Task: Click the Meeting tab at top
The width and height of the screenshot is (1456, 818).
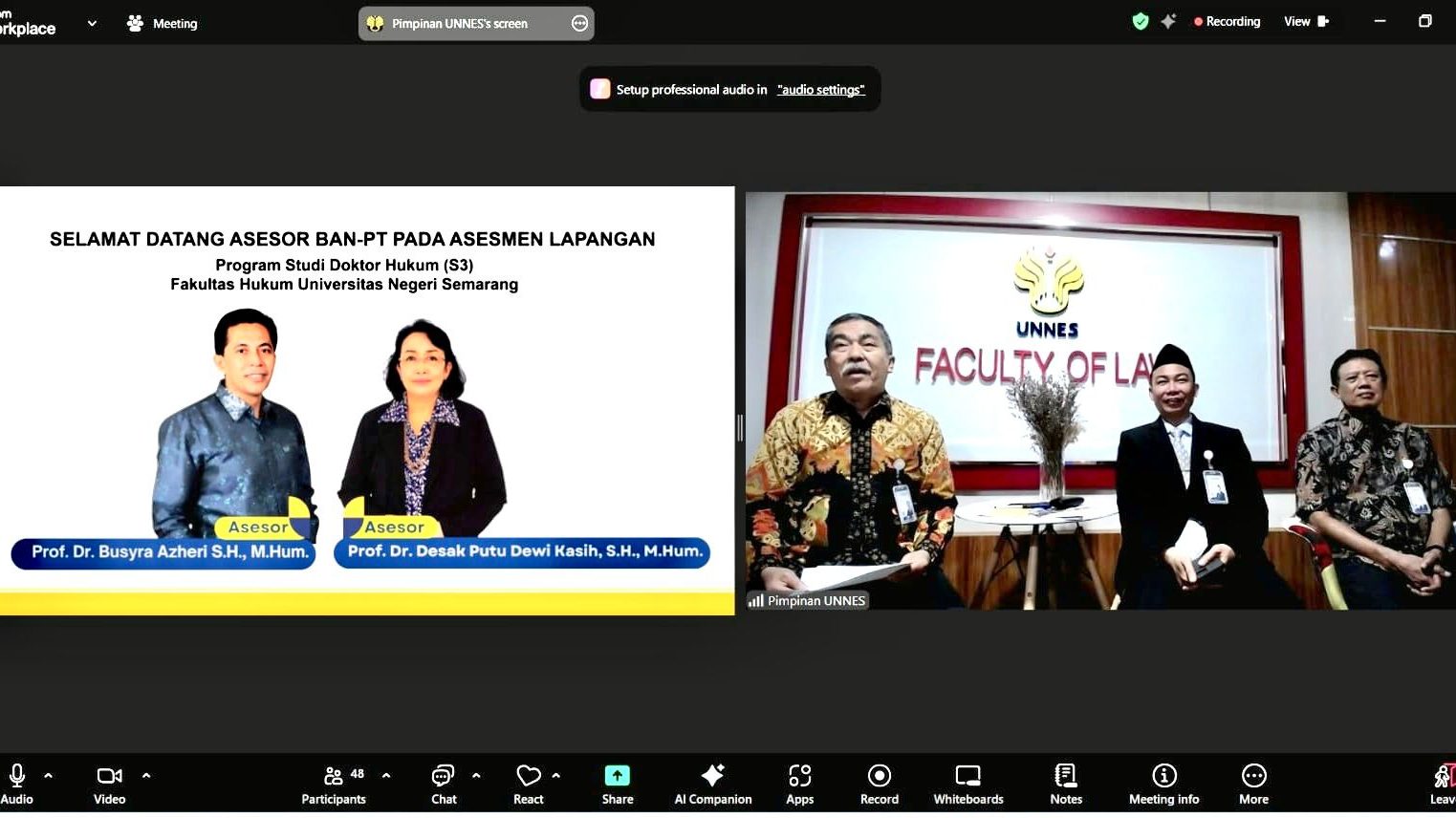Action: click(163, 24)
